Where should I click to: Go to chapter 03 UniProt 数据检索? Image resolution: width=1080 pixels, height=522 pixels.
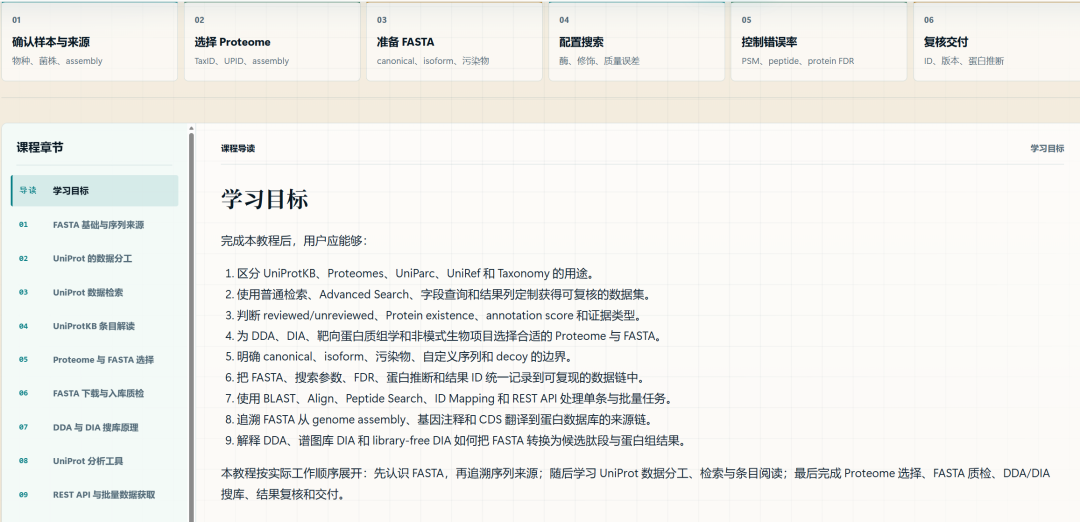[94, 292]
